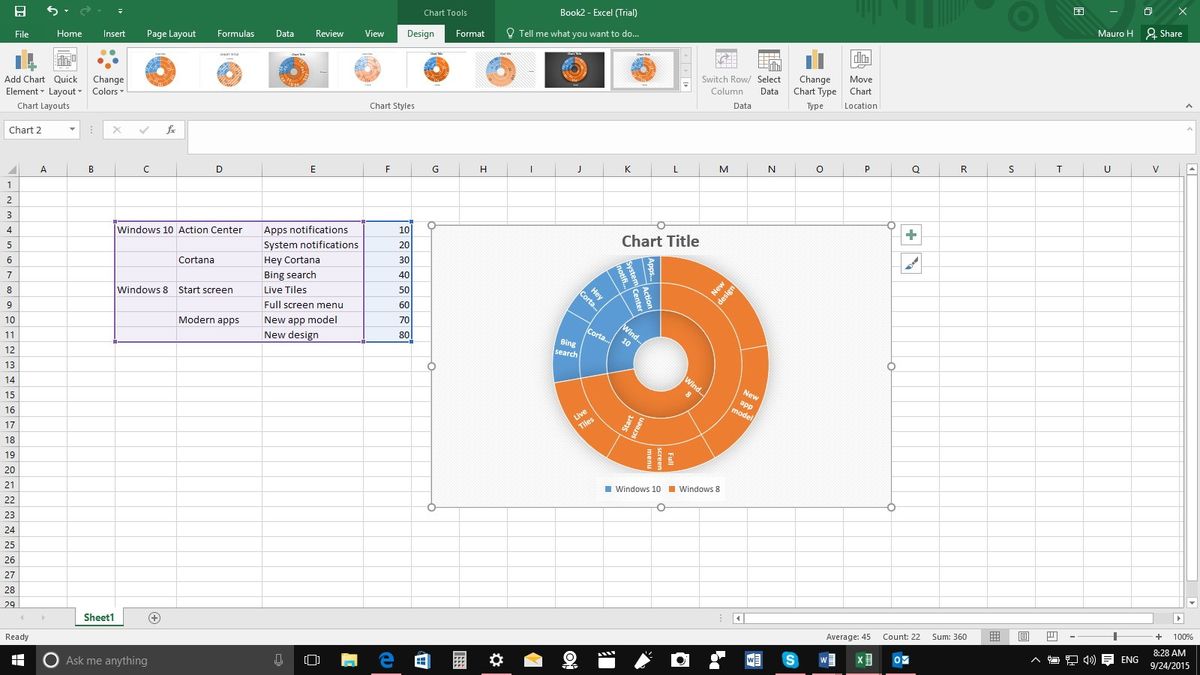Open the Name Box dropdown showing Chart 2
Screen dimensions: 1200x675
71,130
